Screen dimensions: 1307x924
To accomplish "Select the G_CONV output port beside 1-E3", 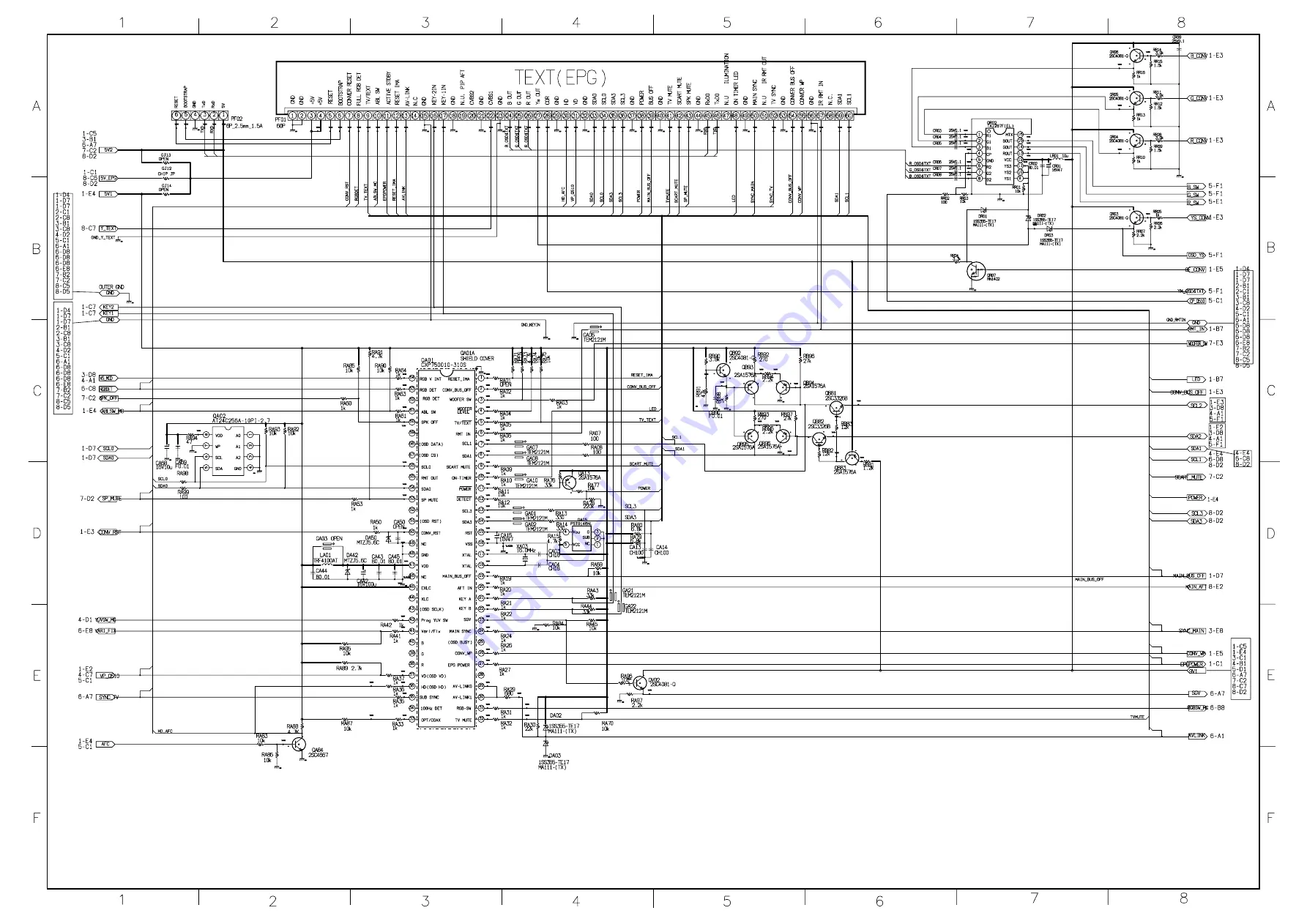I will pos(1196,98).
